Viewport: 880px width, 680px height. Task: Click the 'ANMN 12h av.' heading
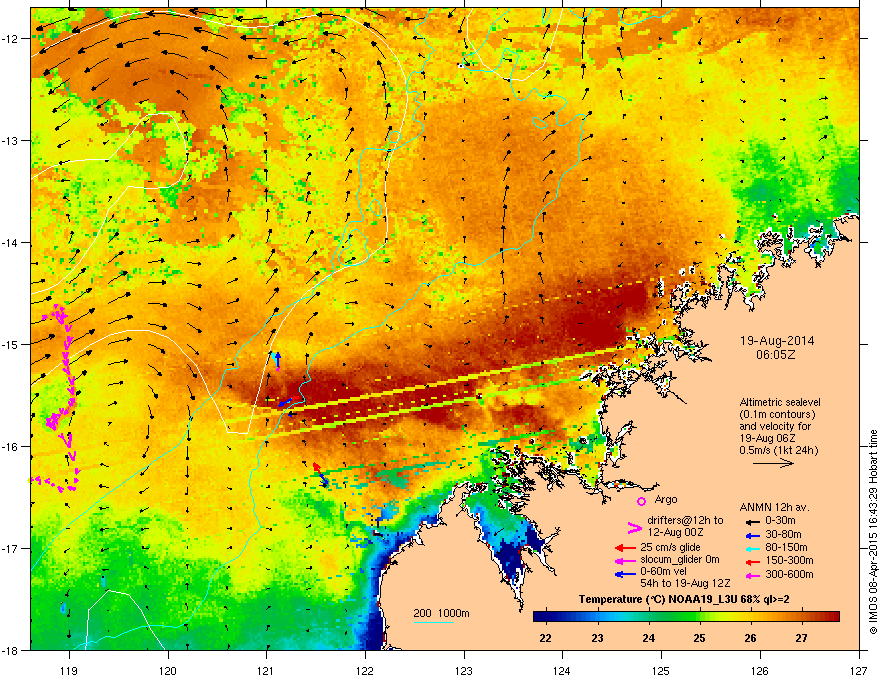pos(774,507)
